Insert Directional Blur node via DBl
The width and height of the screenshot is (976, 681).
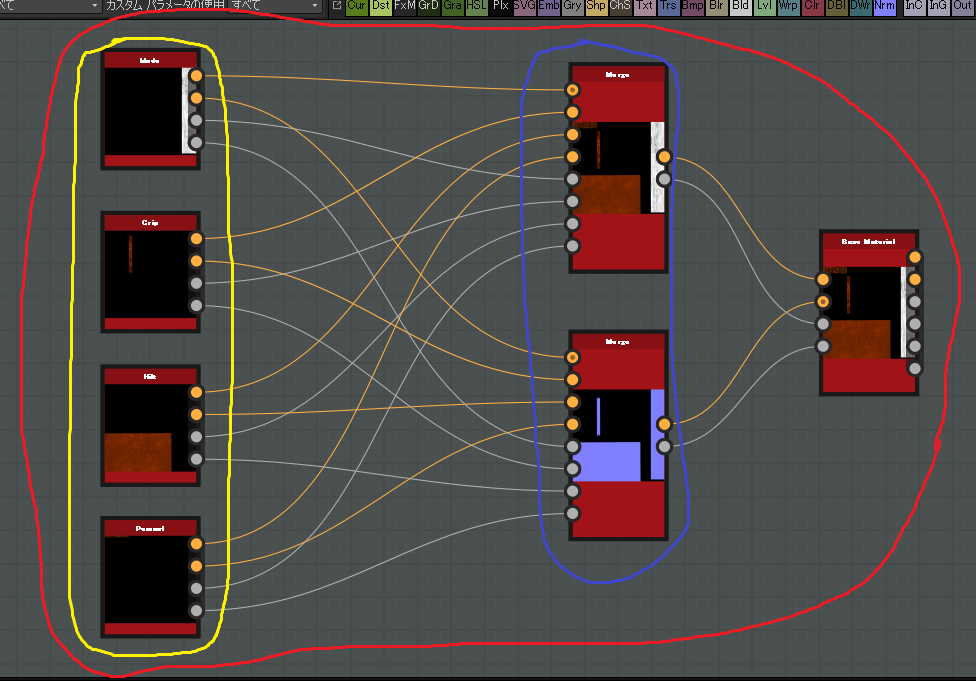pyautogui.click(x=836, y=6)
